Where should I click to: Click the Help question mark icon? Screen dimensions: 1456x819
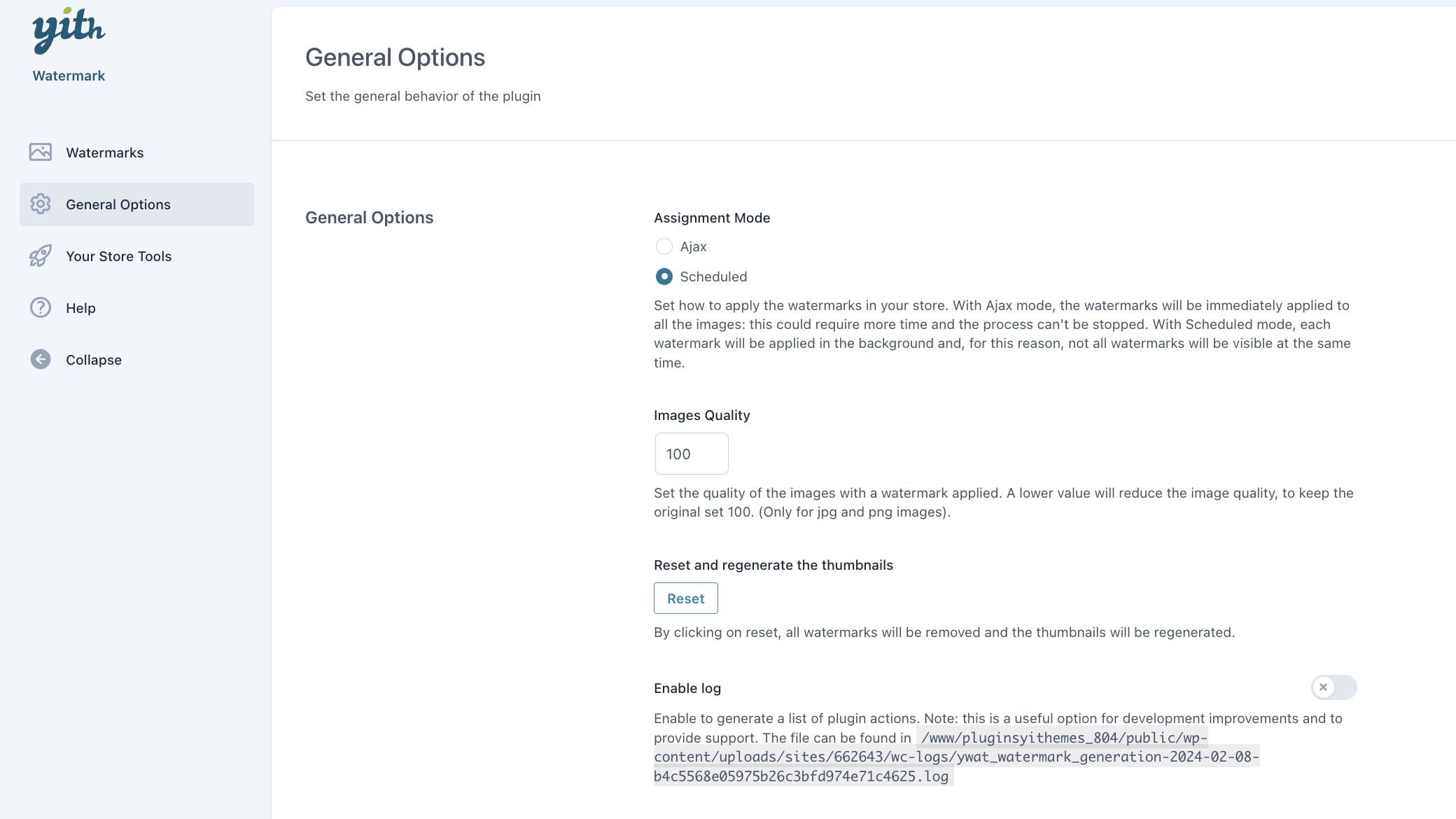41,307
